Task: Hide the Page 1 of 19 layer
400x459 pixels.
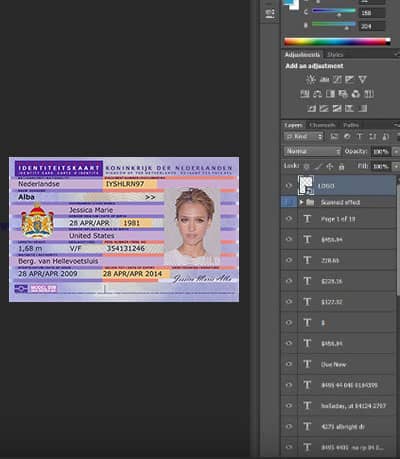Action: tap(289, 219)
